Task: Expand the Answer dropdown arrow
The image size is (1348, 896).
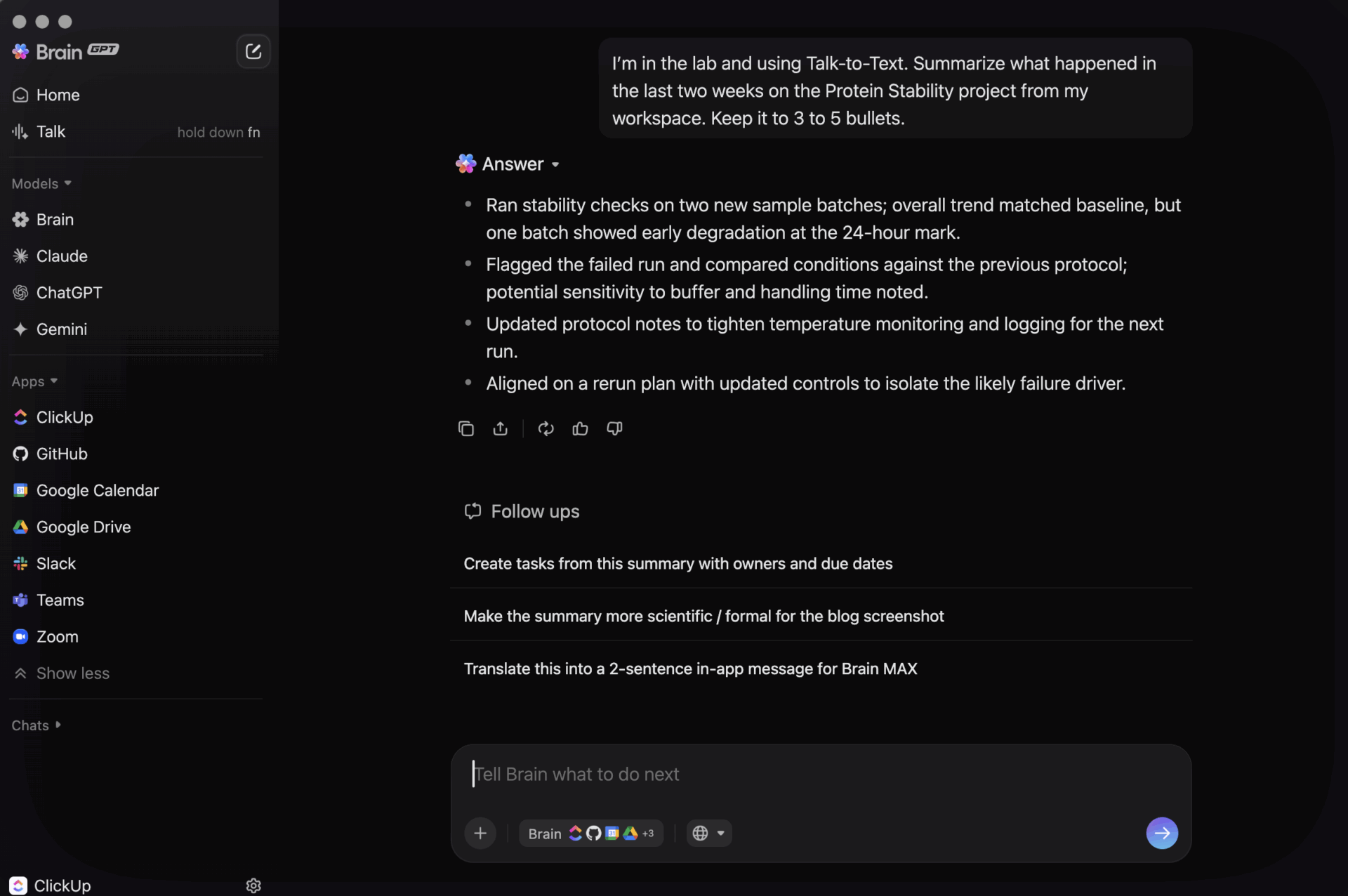Action: 555,164
